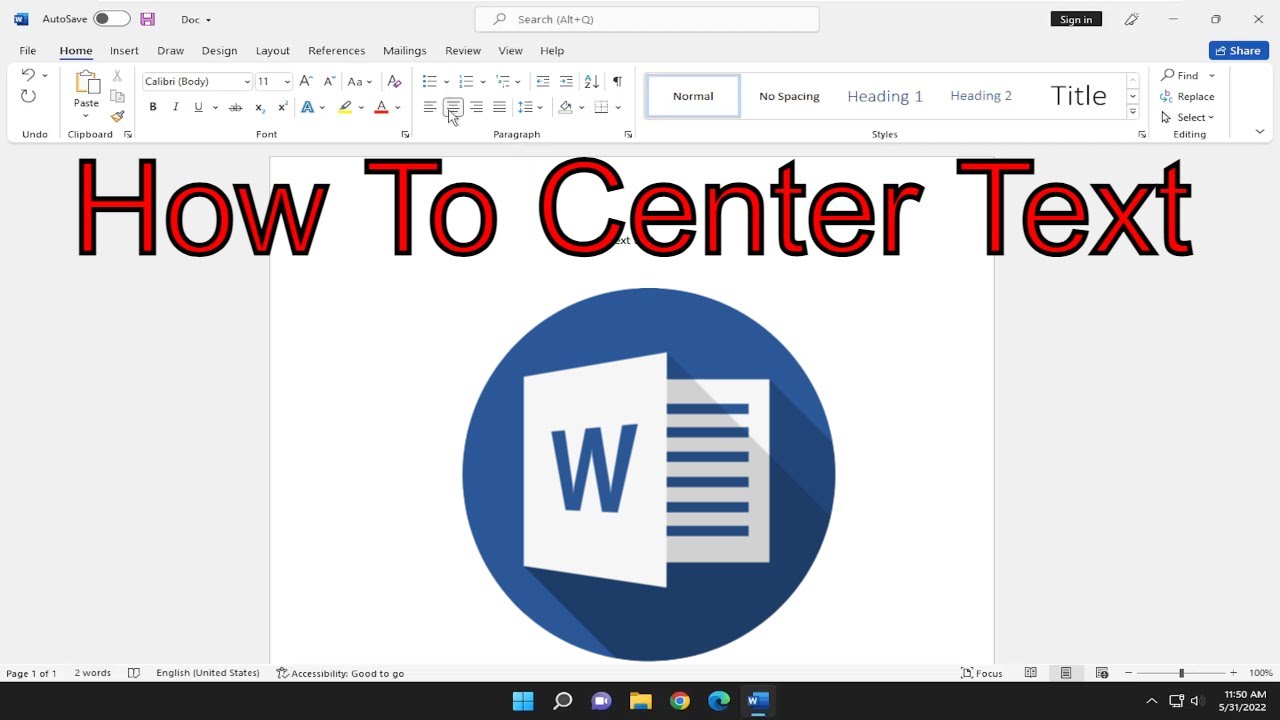The height and width of the screenshot is (720, 1280).
Task: Open the font size dropdown
Action: point(287,82)
